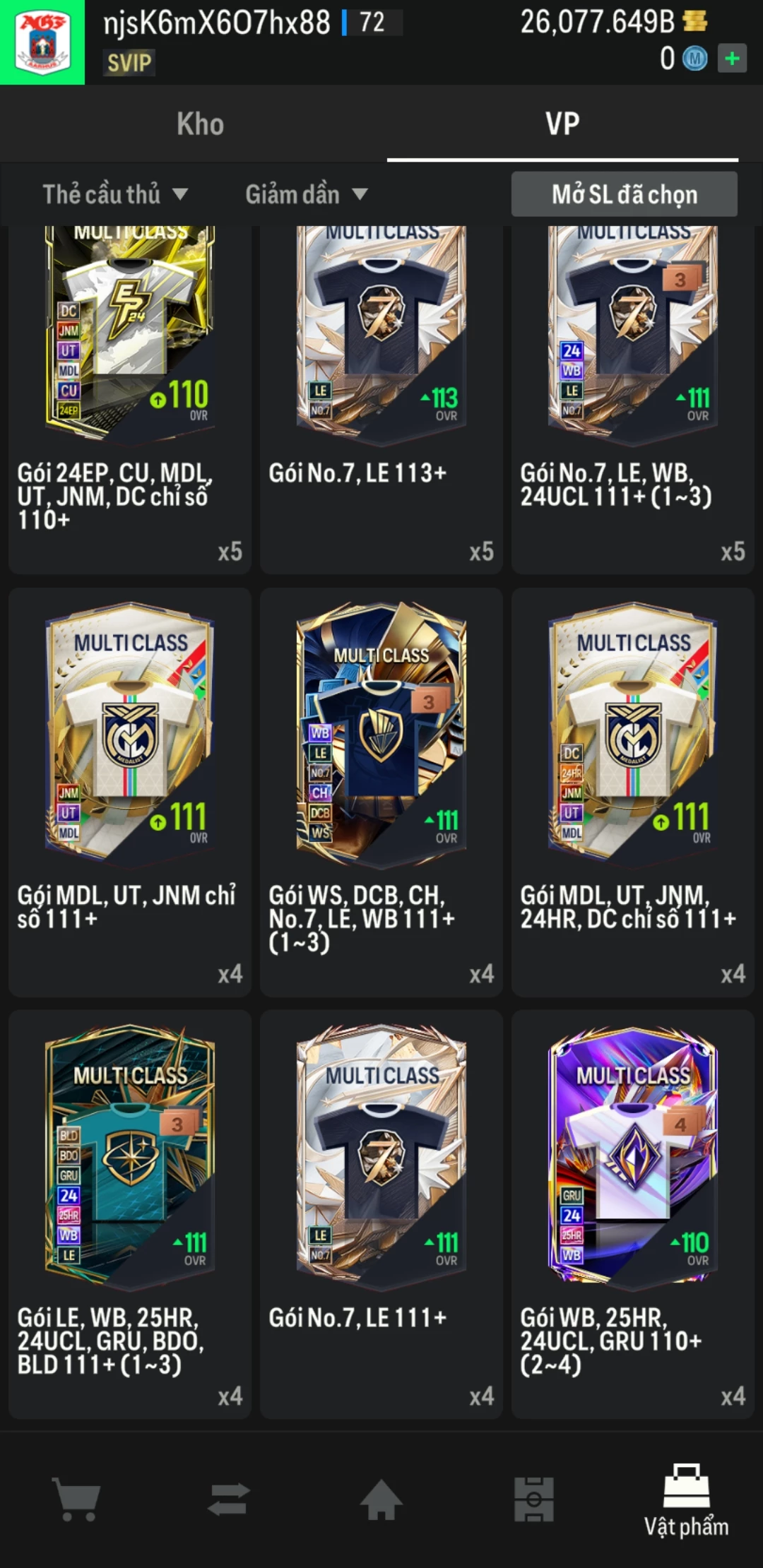Viewport: 763px width, 1568px height.
Task: Expand the Thẻ cầu thủ filter dropdown
Action: point(115,194)
